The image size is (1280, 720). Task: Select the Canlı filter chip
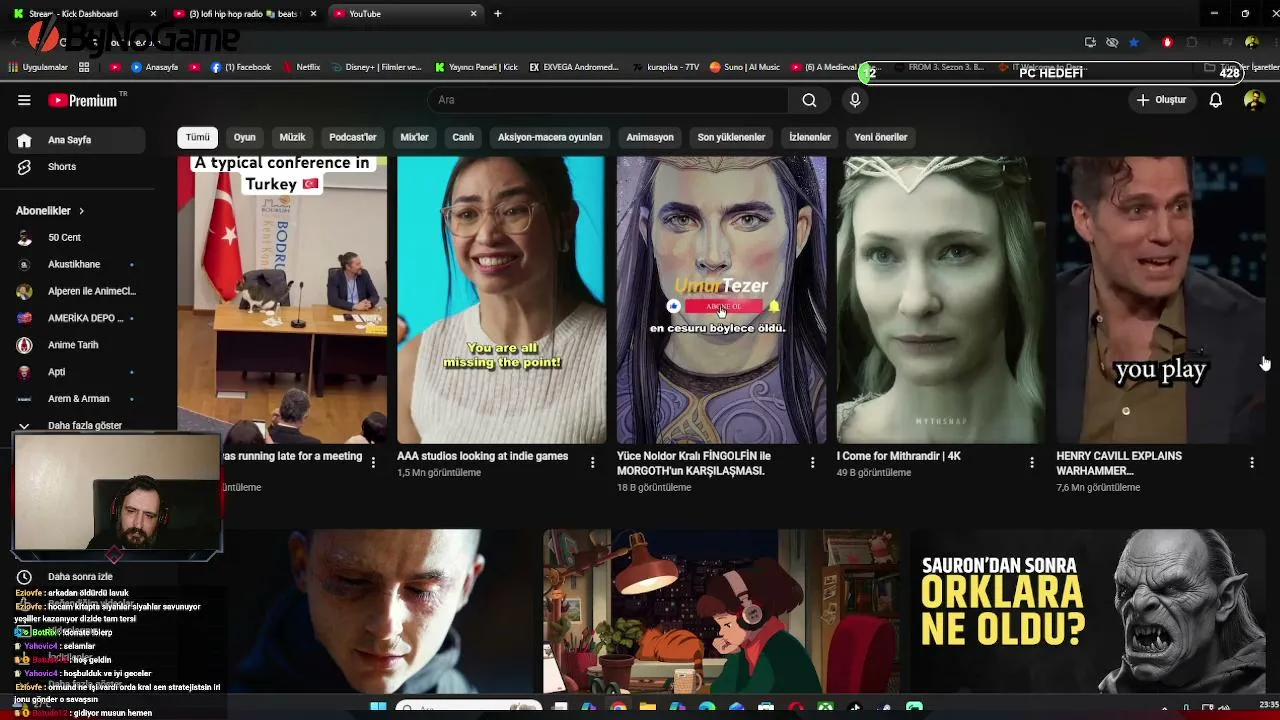click(x=463, y=137)
